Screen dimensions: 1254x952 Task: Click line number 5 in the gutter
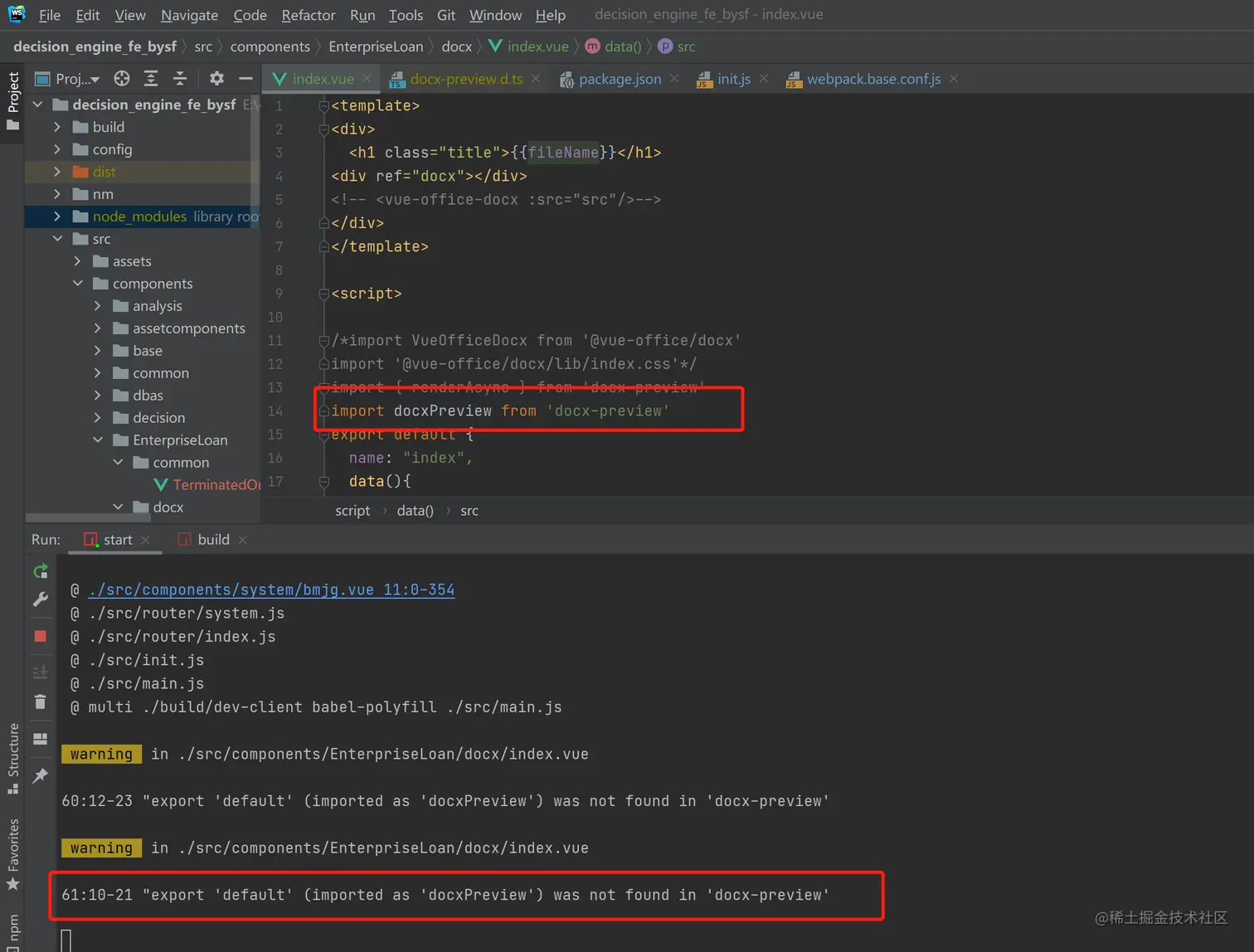(x=279, y=200)
